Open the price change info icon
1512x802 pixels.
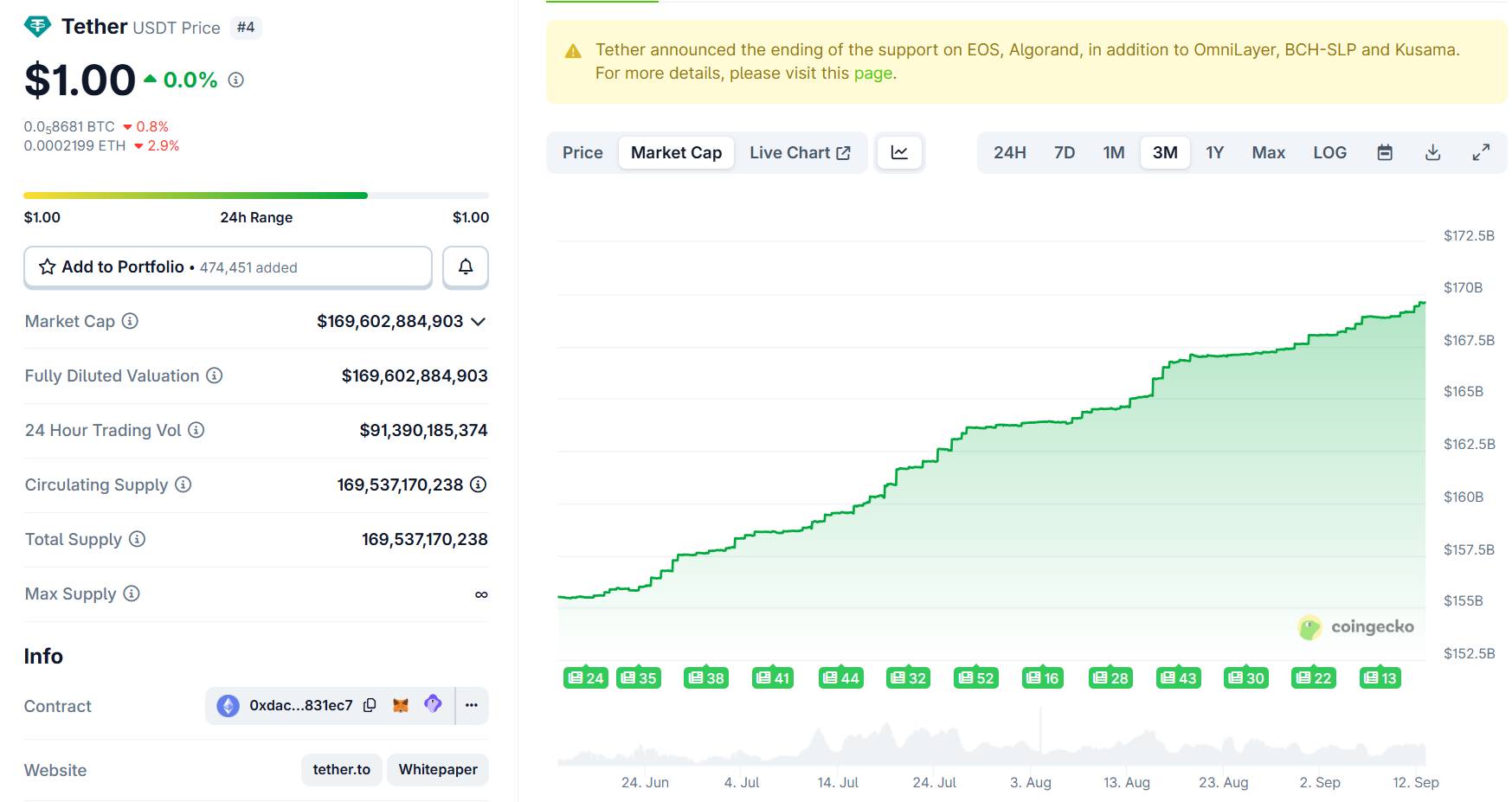[x=235, y=80]
